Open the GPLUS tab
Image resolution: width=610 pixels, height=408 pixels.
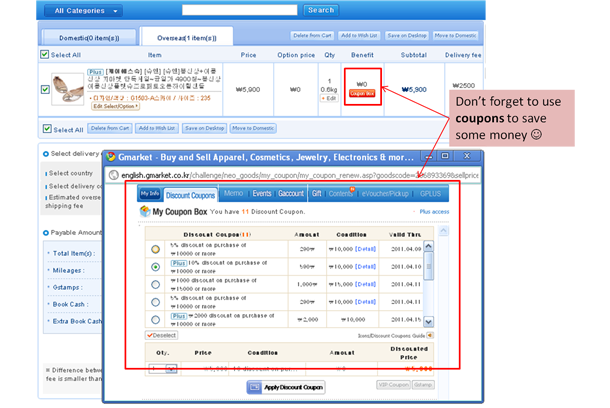(x=430, y=194)
